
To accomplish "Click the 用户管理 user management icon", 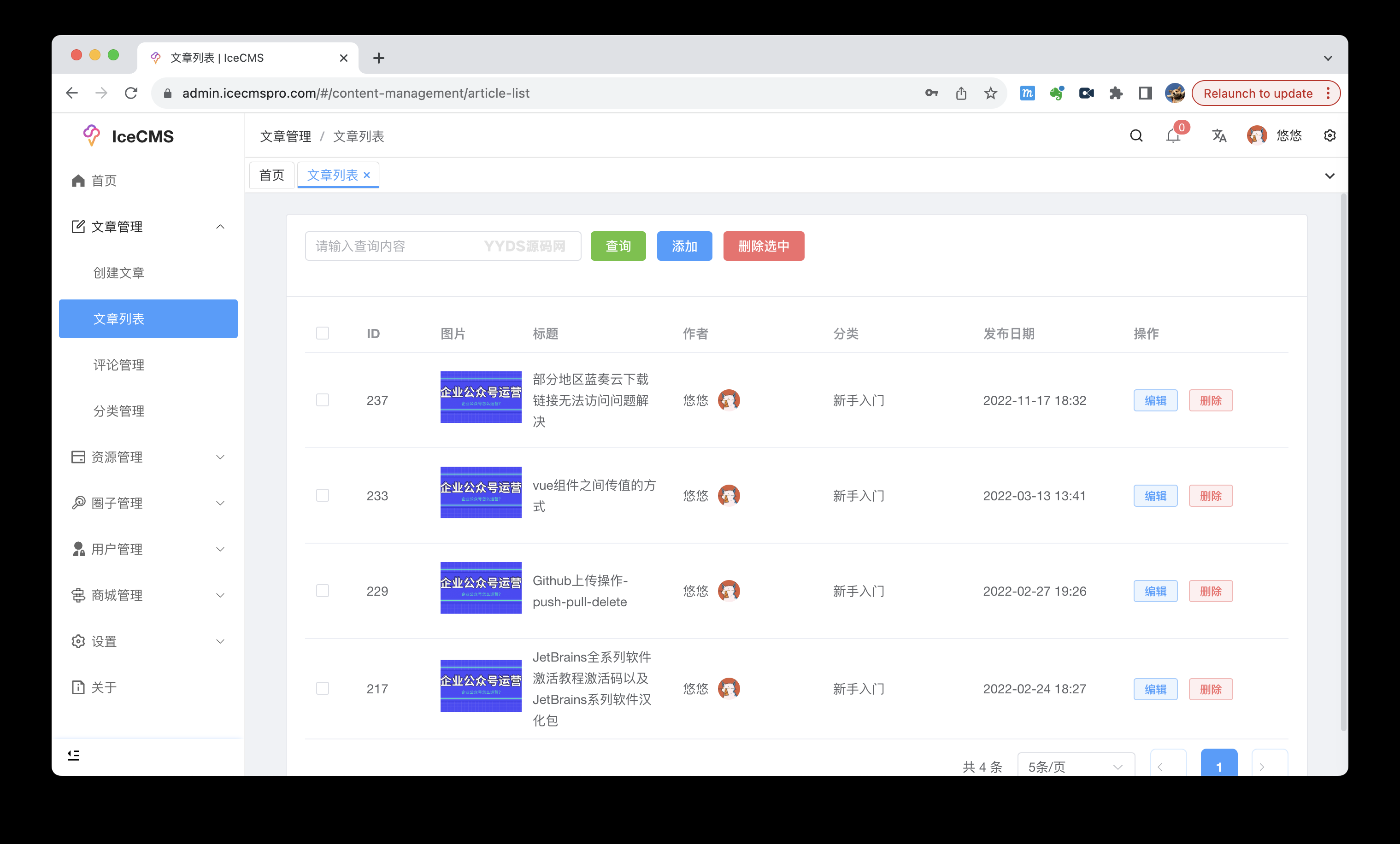I will coord(78,549).
